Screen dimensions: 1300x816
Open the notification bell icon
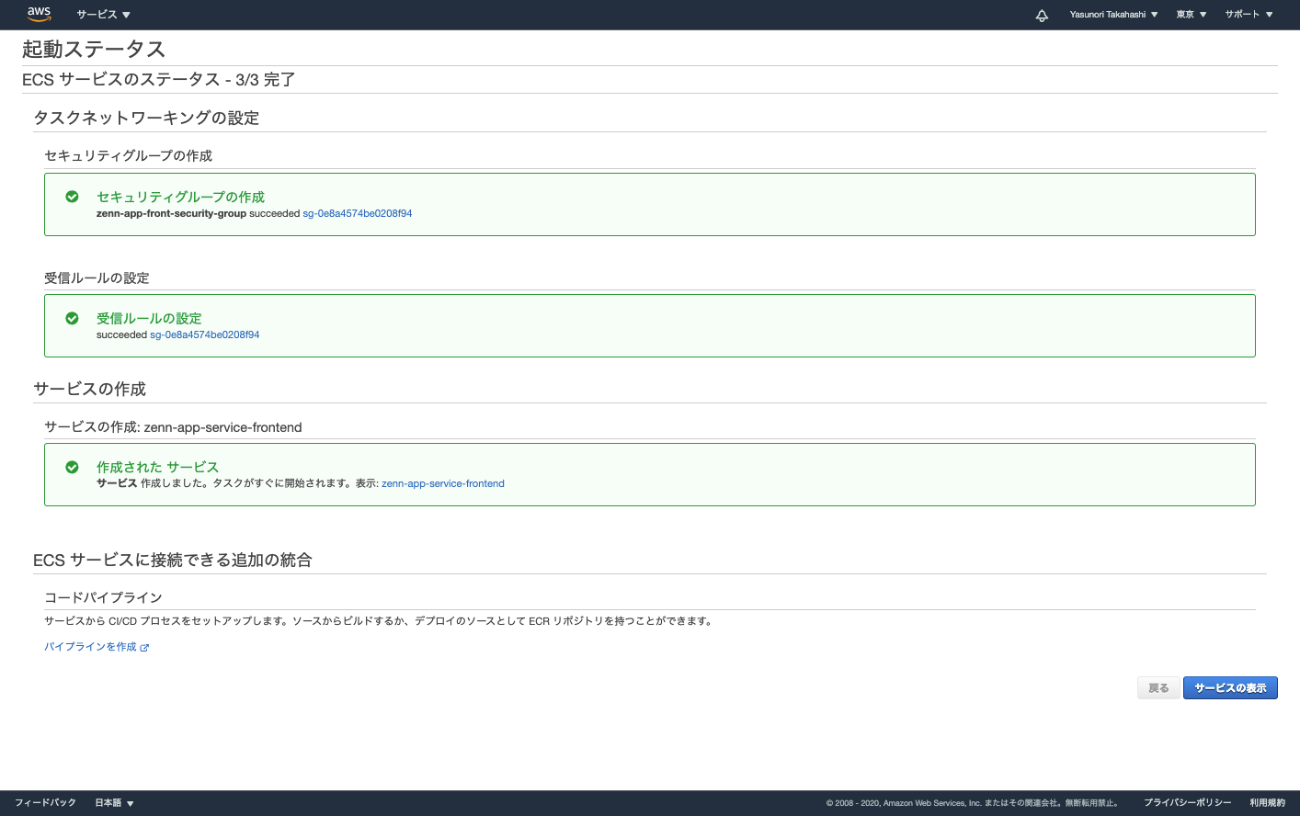1040,14
